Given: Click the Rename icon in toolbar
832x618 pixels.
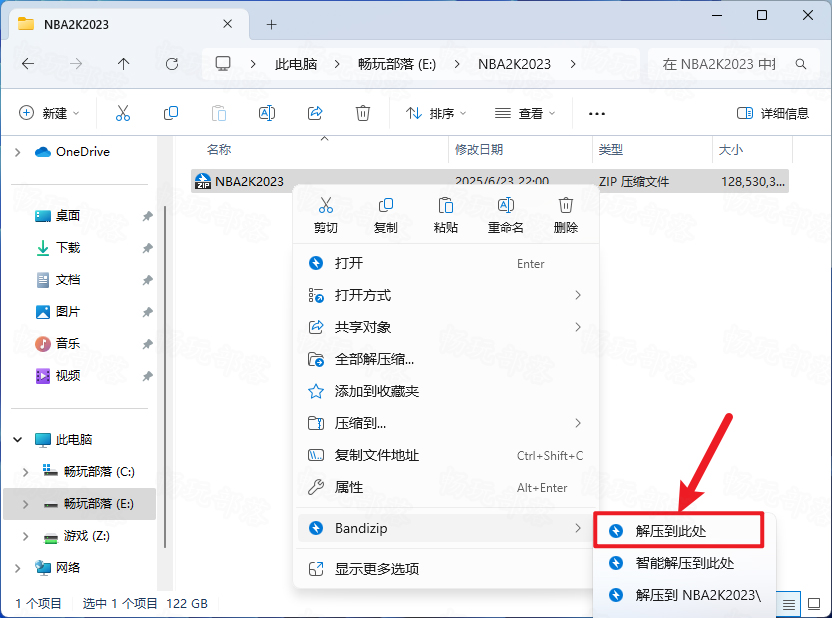Looking at the screenshot, I should [267, 113].
